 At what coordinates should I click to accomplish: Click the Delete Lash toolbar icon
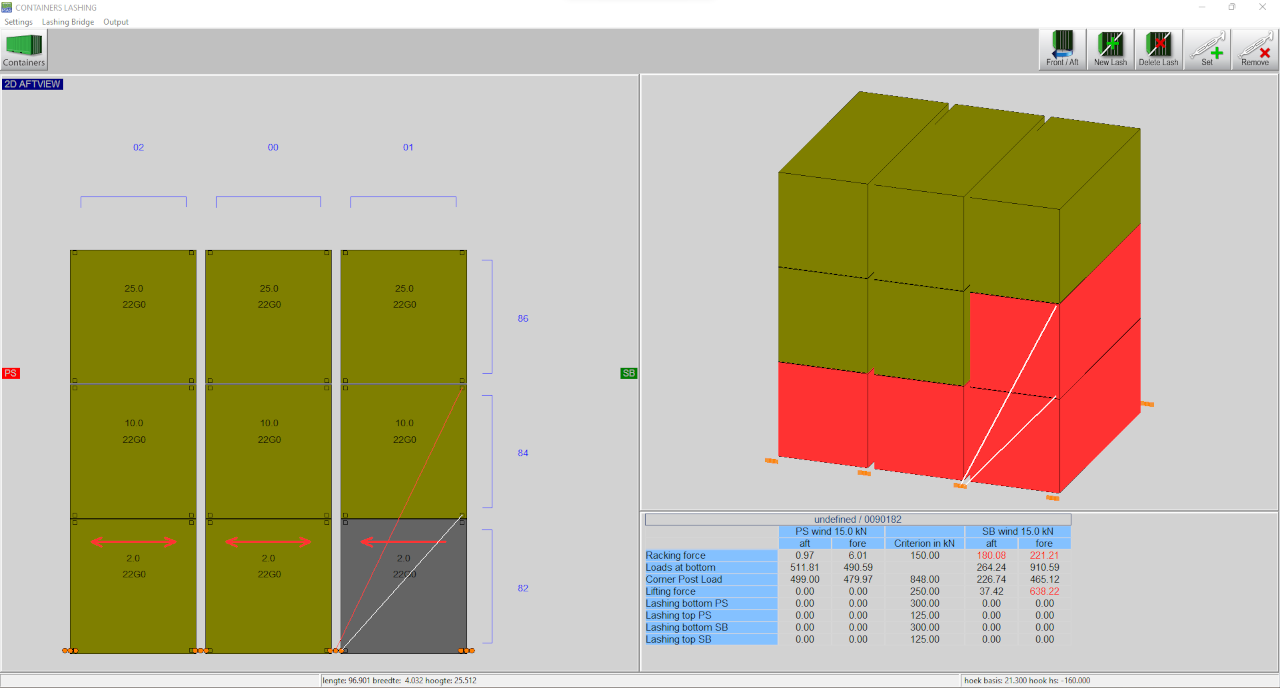click(x=1158, y=49)
